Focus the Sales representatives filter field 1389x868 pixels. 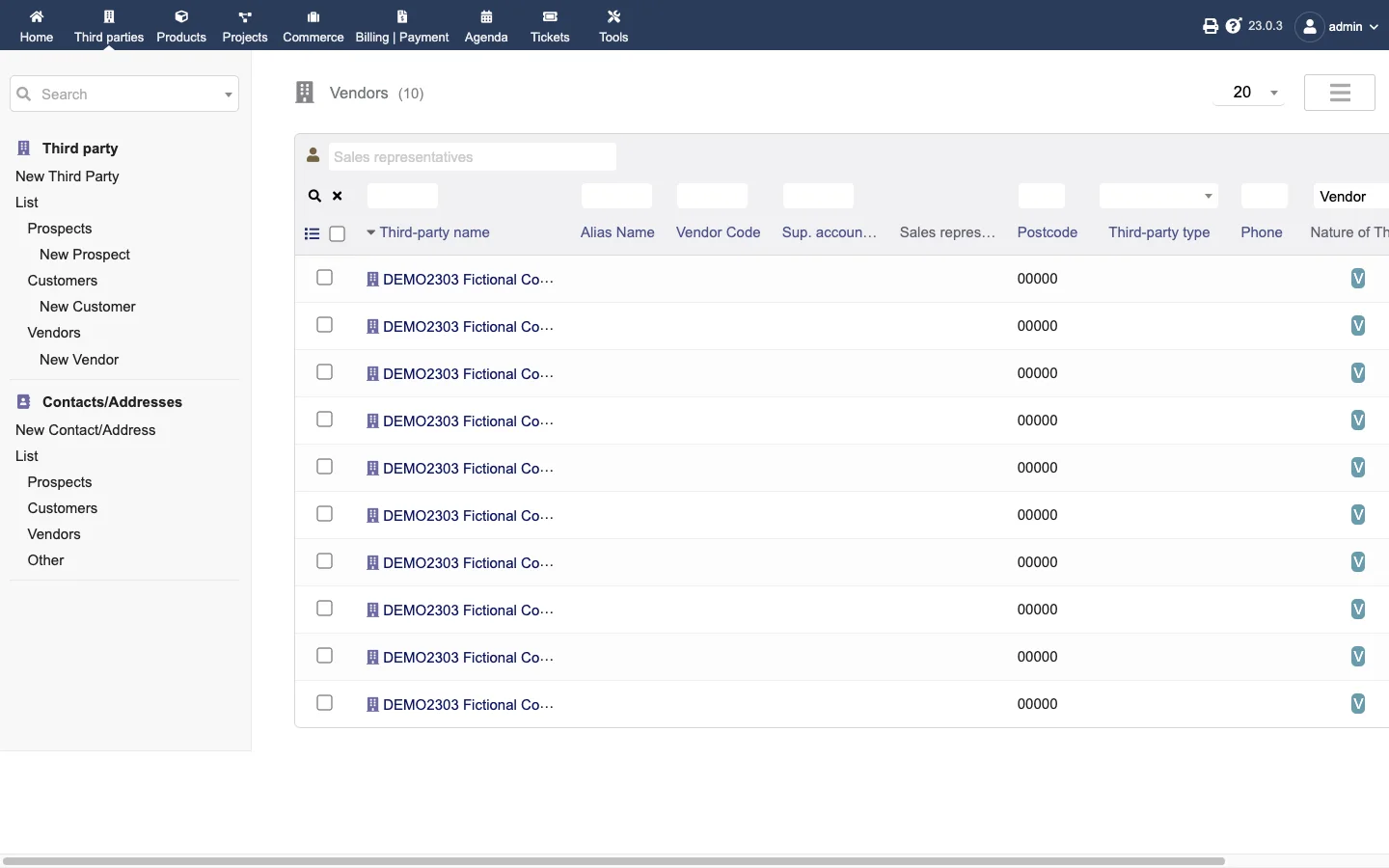(x=473, y=157)
